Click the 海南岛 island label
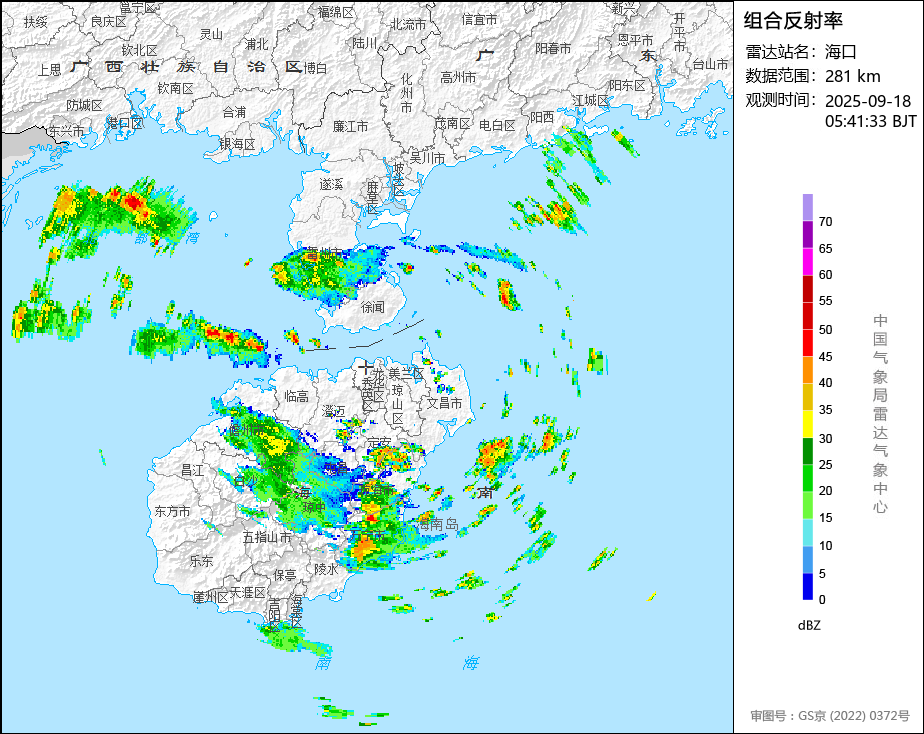Viewport: 924px width, 734px height. pyautogui.click(x=437, y=524)
